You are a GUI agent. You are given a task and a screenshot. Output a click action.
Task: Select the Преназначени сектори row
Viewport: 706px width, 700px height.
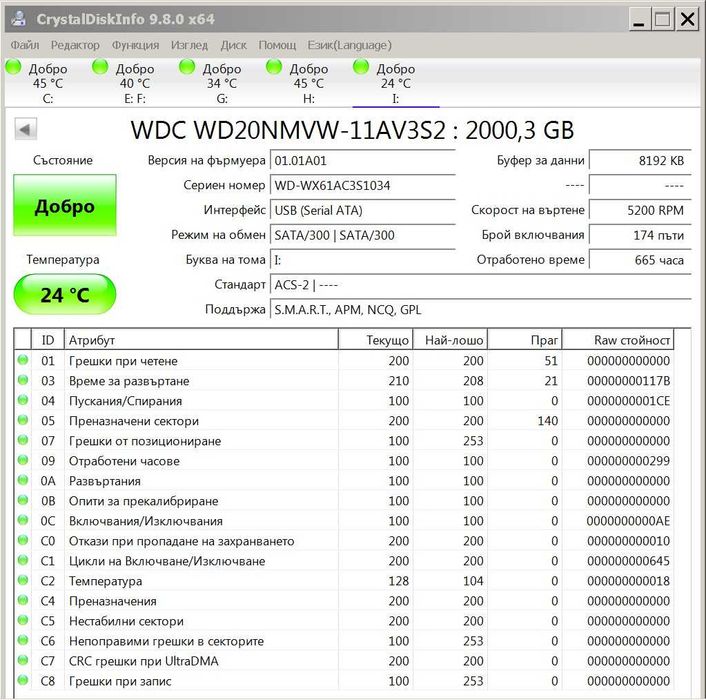pyautogui.click(x=344, y=421)
